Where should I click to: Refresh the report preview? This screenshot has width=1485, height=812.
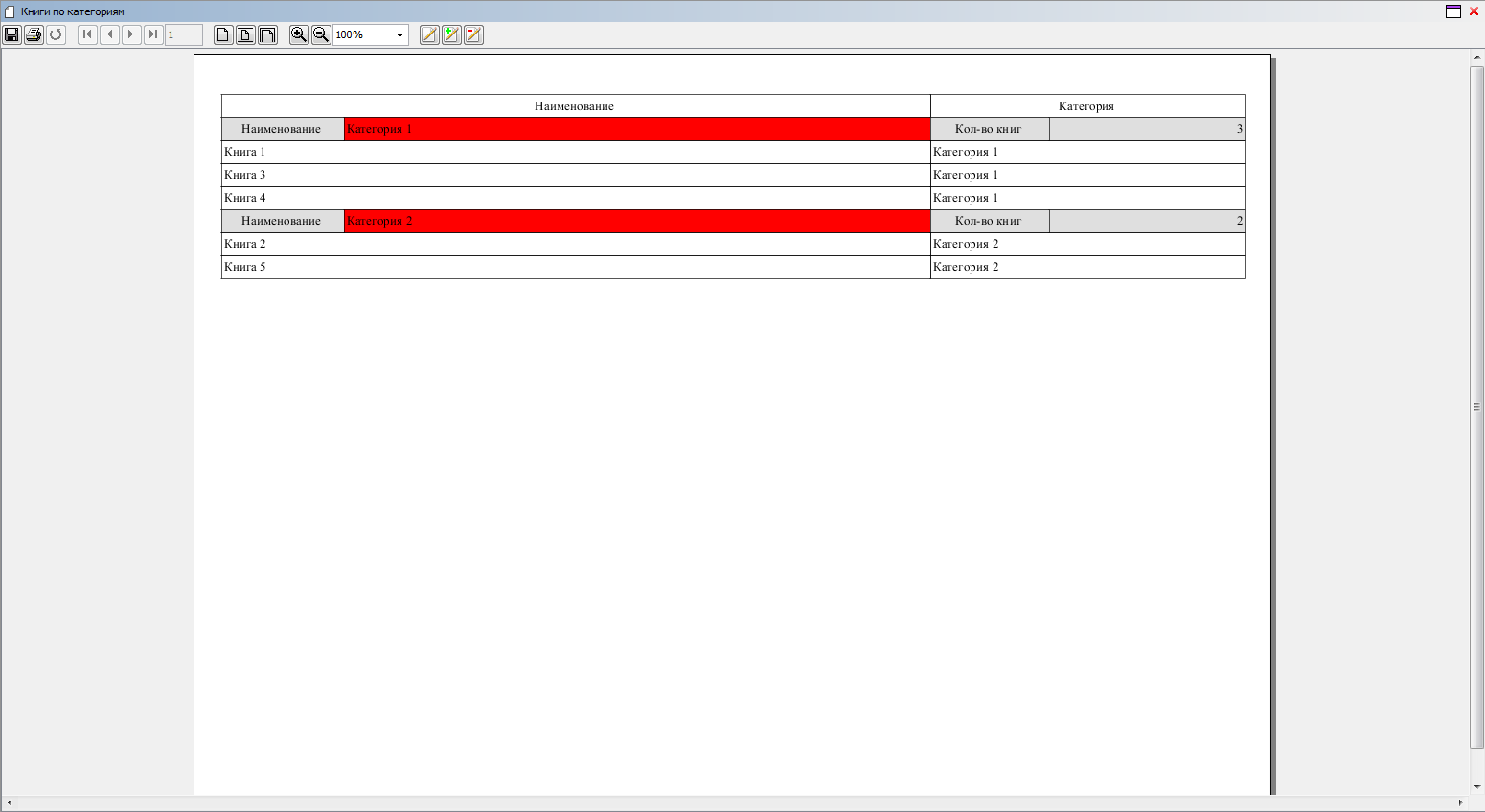click(x=56, y=35)
